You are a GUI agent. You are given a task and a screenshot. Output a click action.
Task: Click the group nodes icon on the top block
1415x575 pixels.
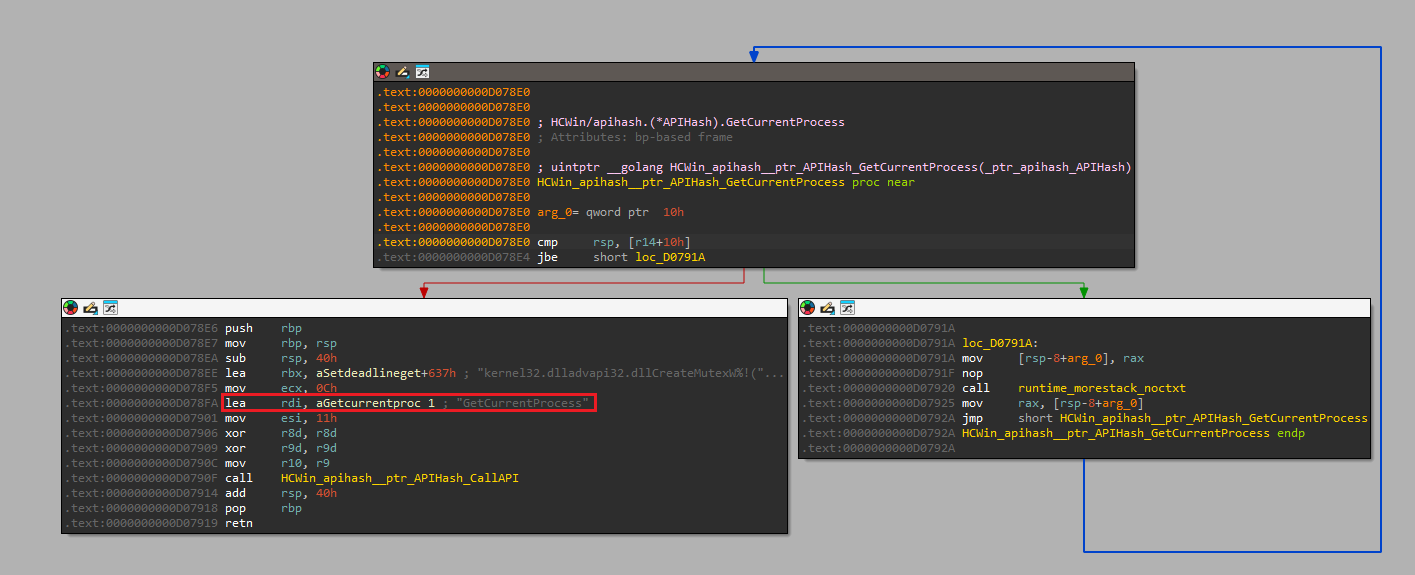coord(422,72)
